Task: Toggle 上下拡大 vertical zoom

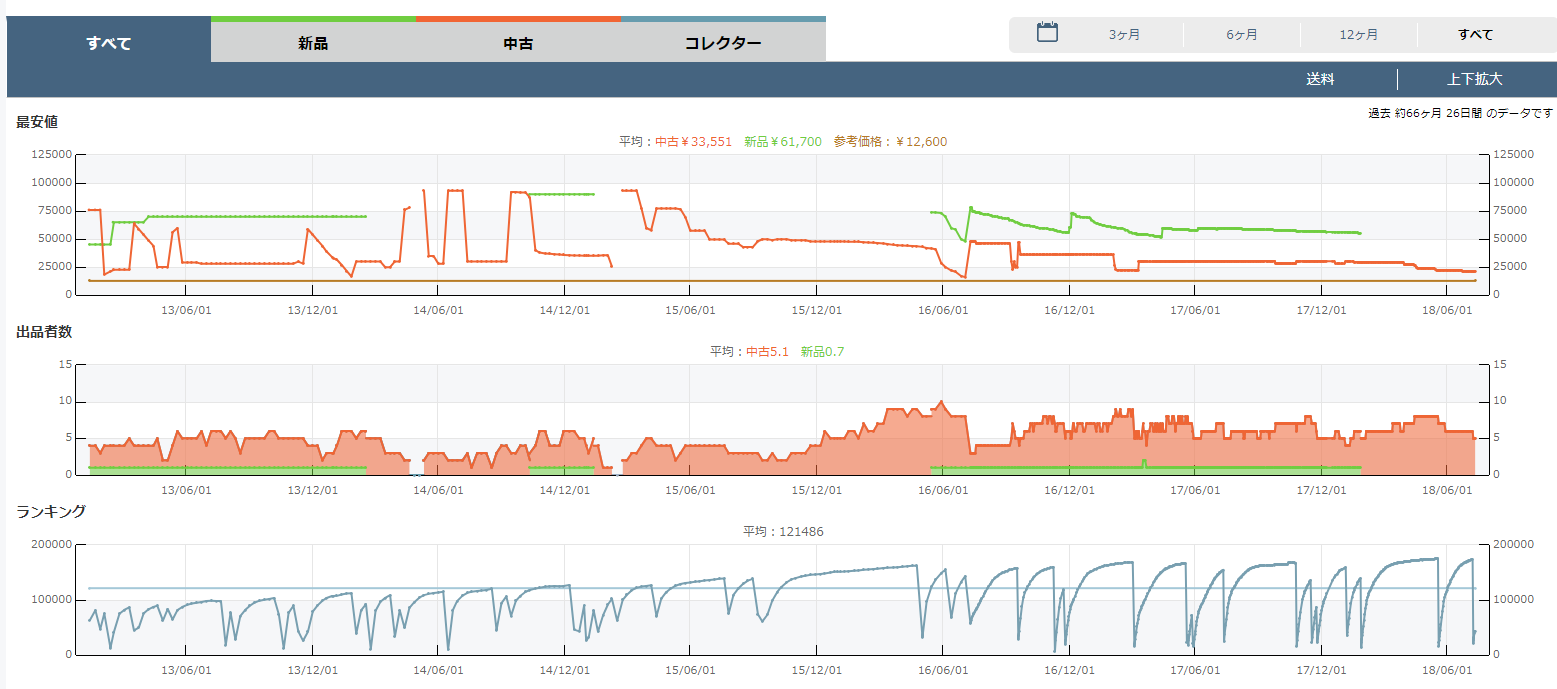Action: [x=1474, y=80]
